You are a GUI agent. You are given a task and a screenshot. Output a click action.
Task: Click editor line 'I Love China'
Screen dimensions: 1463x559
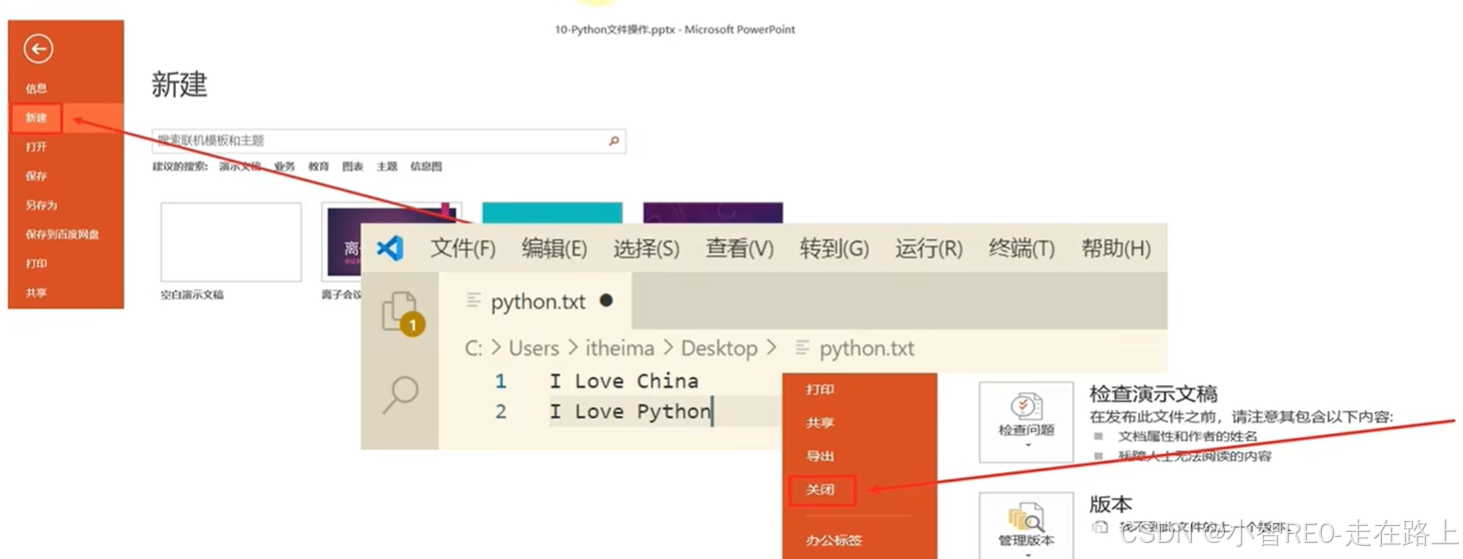(x=624, y=381)
